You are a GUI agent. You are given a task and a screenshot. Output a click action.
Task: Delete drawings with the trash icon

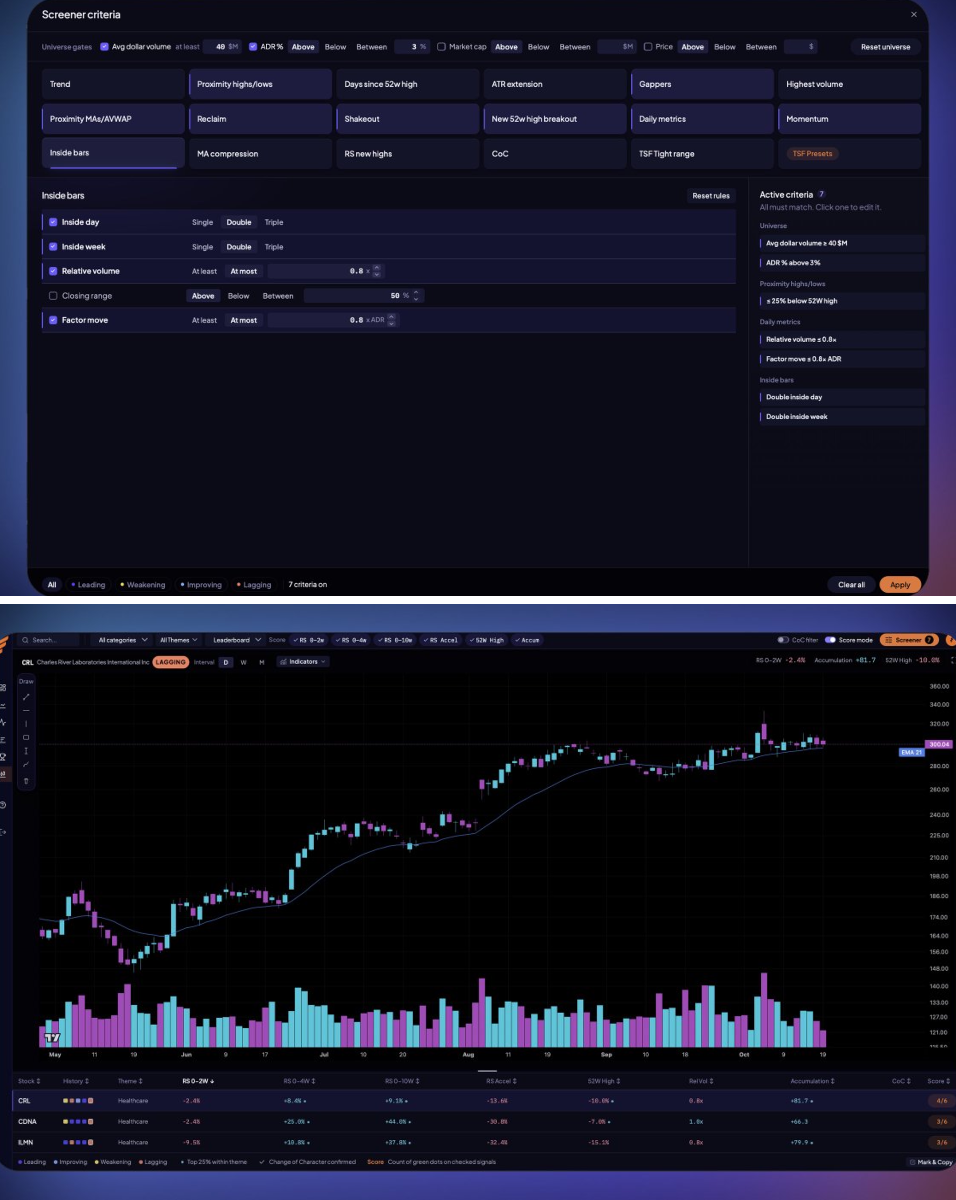26,780
